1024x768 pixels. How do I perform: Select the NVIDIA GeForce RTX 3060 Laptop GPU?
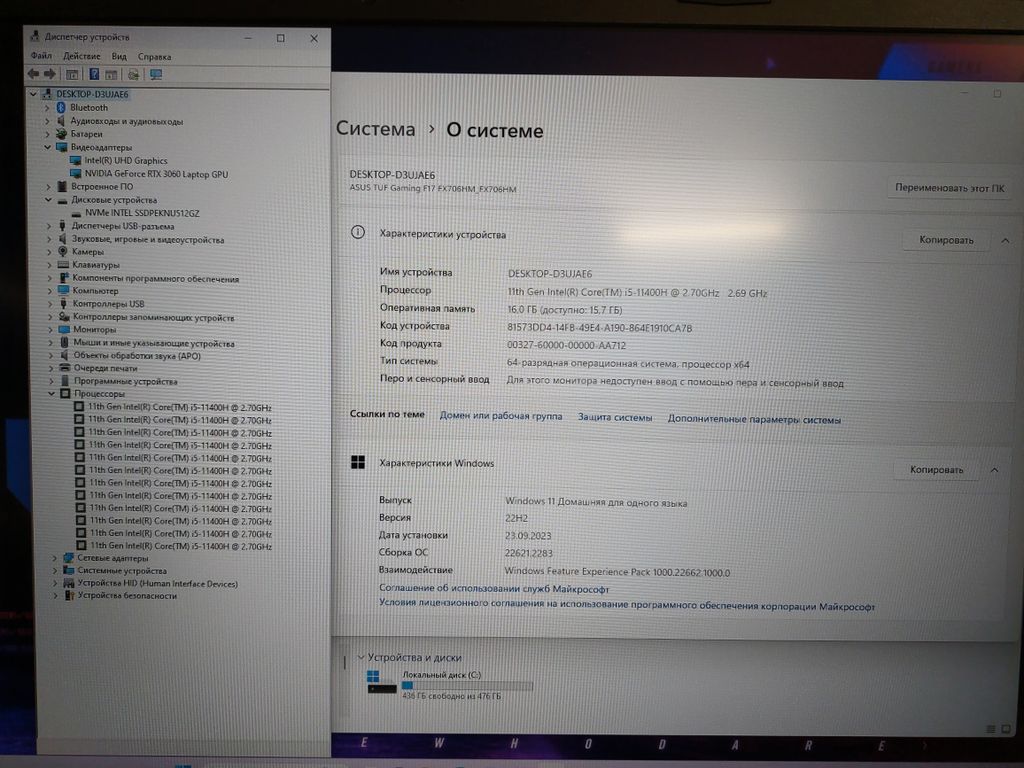[155, 174]
